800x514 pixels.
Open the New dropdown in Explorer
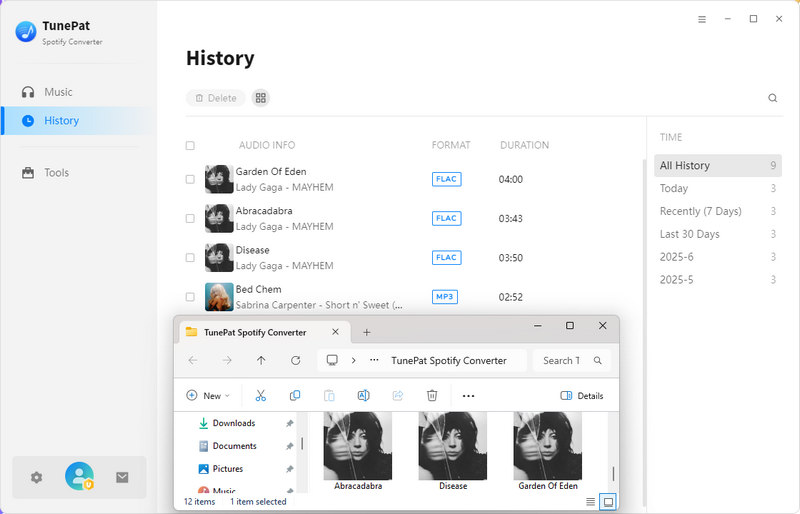(x=208, y=396)
